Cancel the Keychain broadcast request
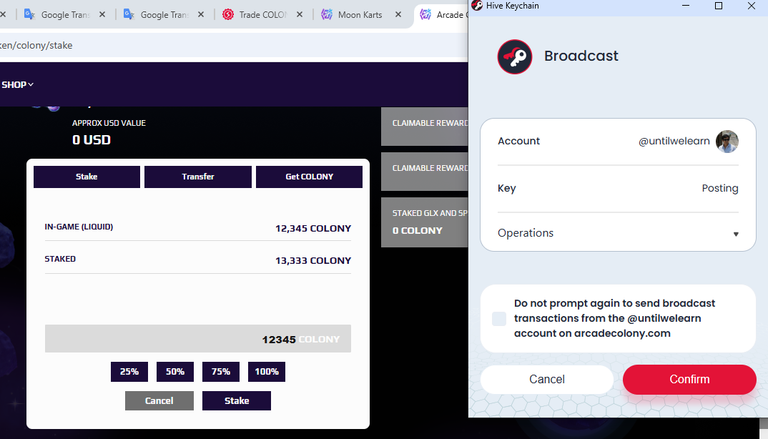 (x=547, y=379)
